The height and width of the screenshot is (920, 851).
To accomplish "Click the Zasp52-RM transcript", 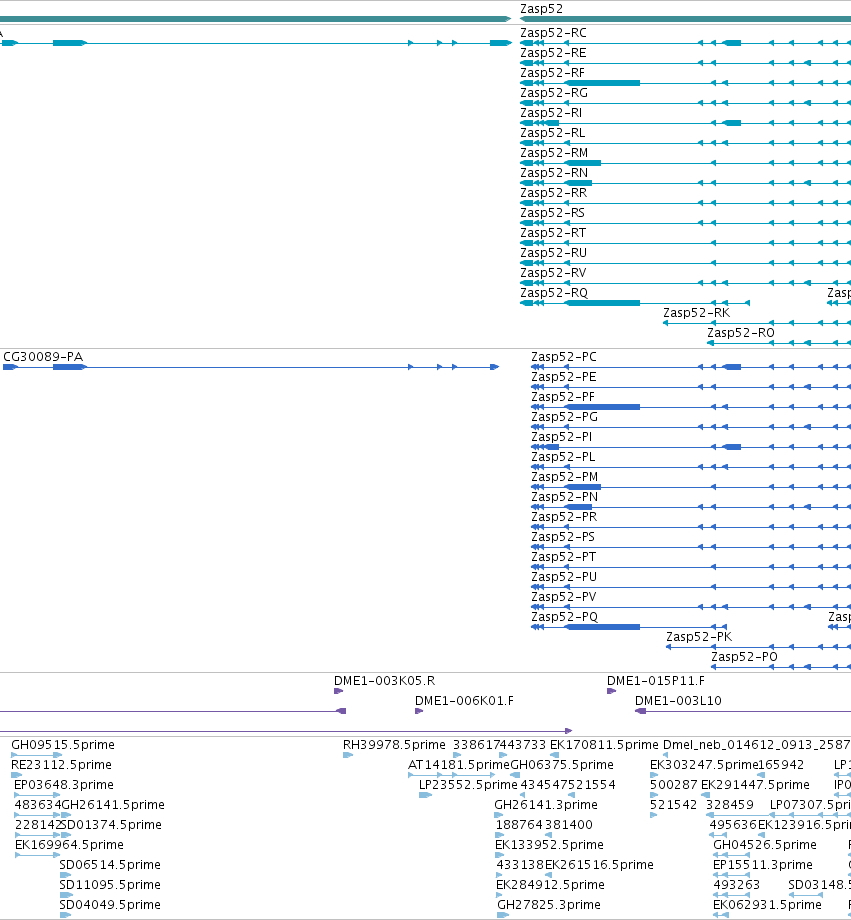I will point(554,153).
